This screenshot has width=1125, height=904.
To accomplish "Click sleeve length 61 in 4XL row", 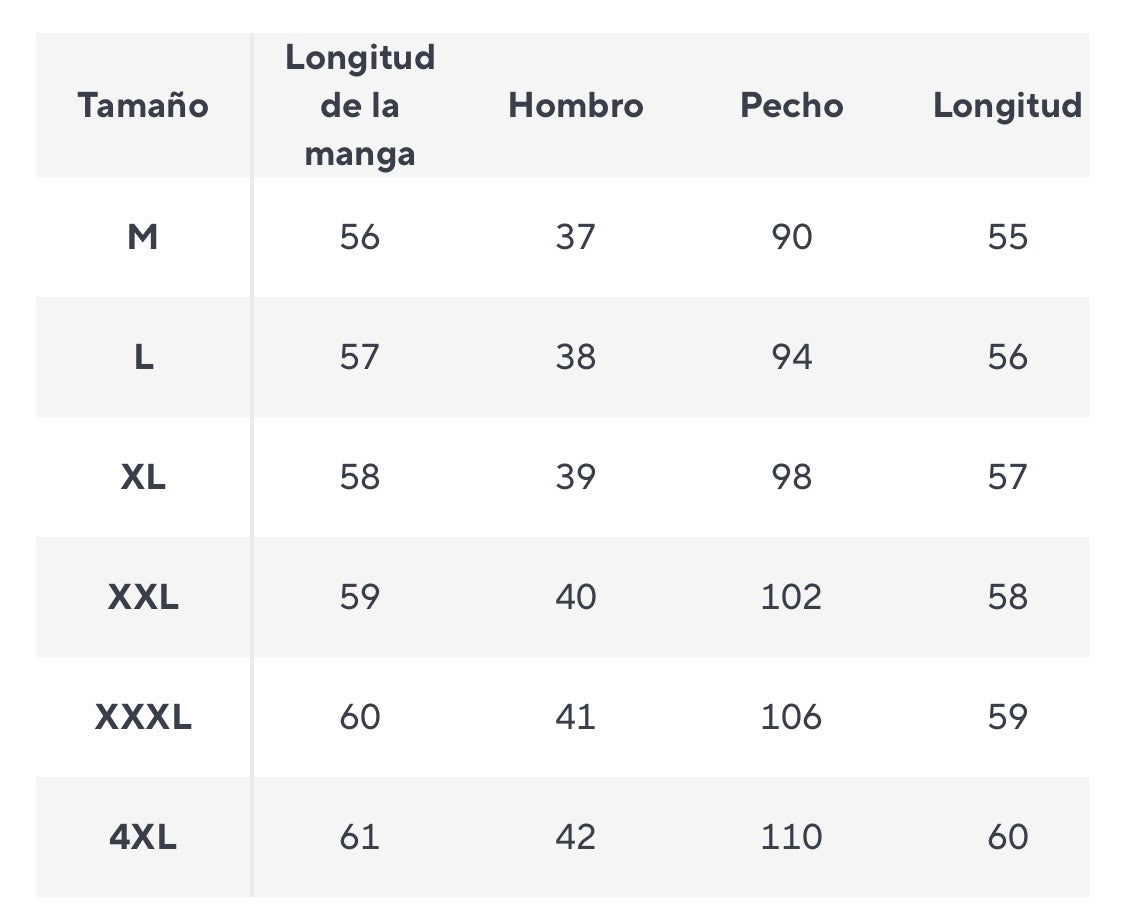I will tap(360, 837).
